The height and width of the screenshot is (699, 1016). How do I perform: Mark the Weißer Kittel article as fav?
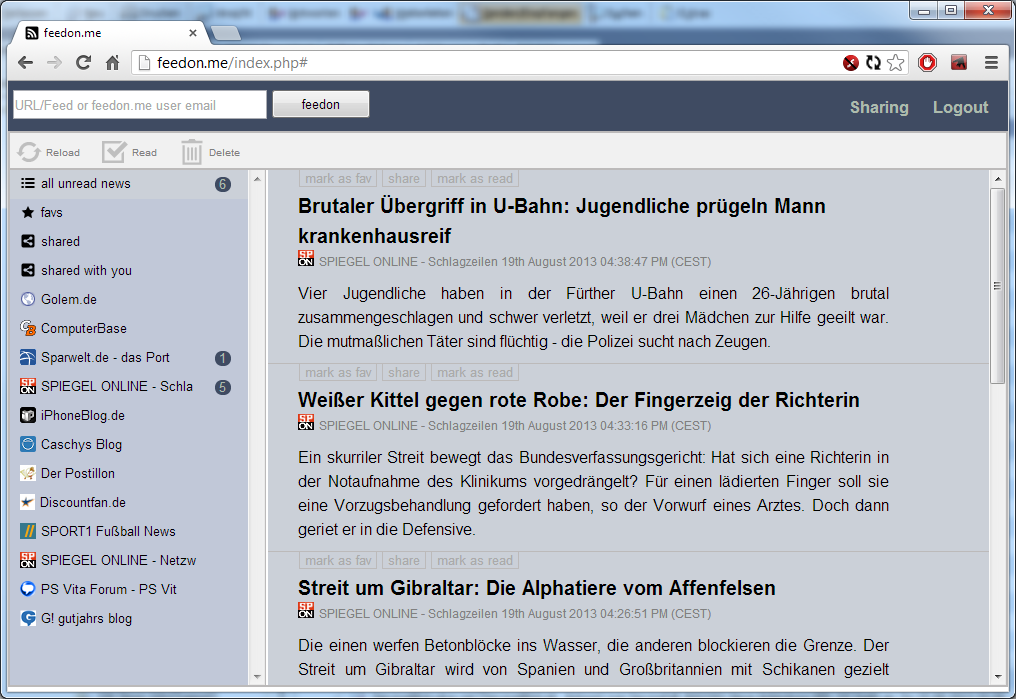point(338,372)
